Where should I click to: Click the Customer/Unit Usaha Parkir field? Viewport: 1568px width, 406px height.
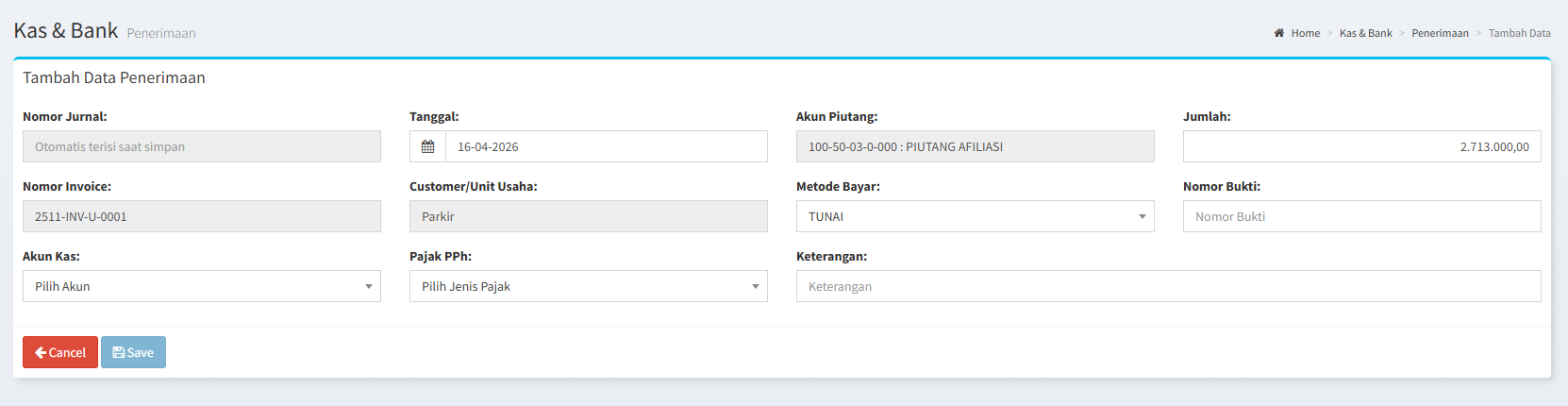coord(588,216)
